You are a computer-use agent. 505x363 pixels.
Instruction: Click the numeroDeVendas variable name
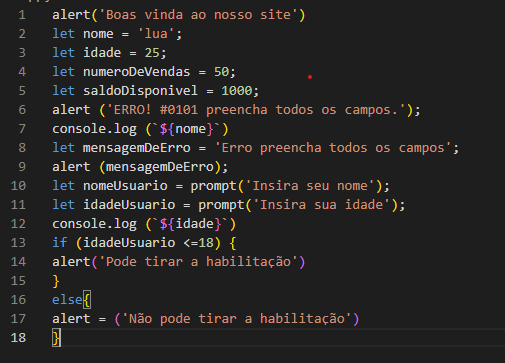point(137,72)
